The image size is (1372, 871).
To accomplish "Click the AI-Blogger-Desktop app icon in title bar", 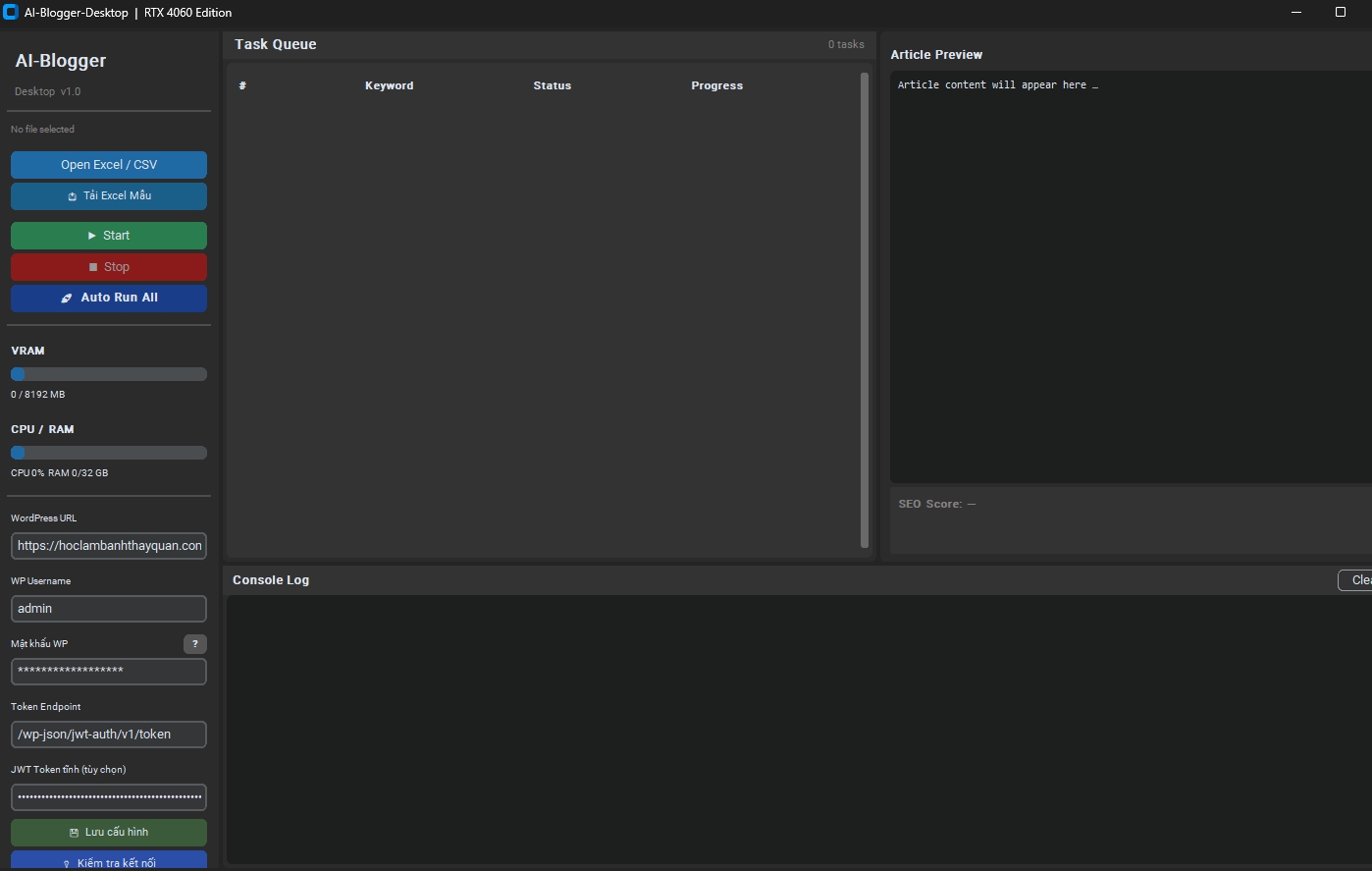I will click(x=11, y=12).
